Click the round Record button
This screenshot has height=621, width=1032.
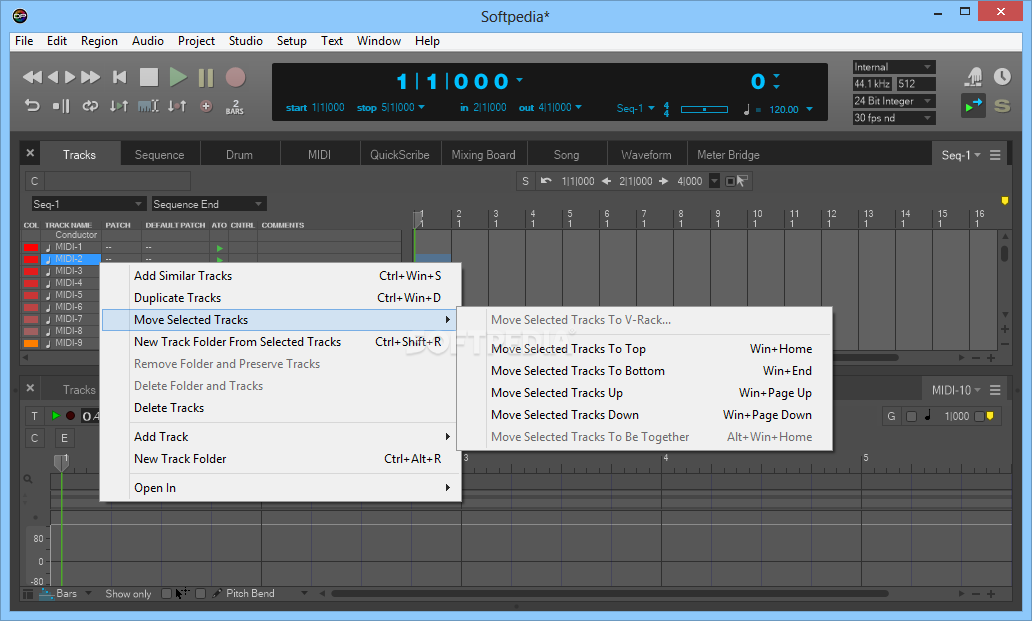pyautogui.click(x=235, y=78)
